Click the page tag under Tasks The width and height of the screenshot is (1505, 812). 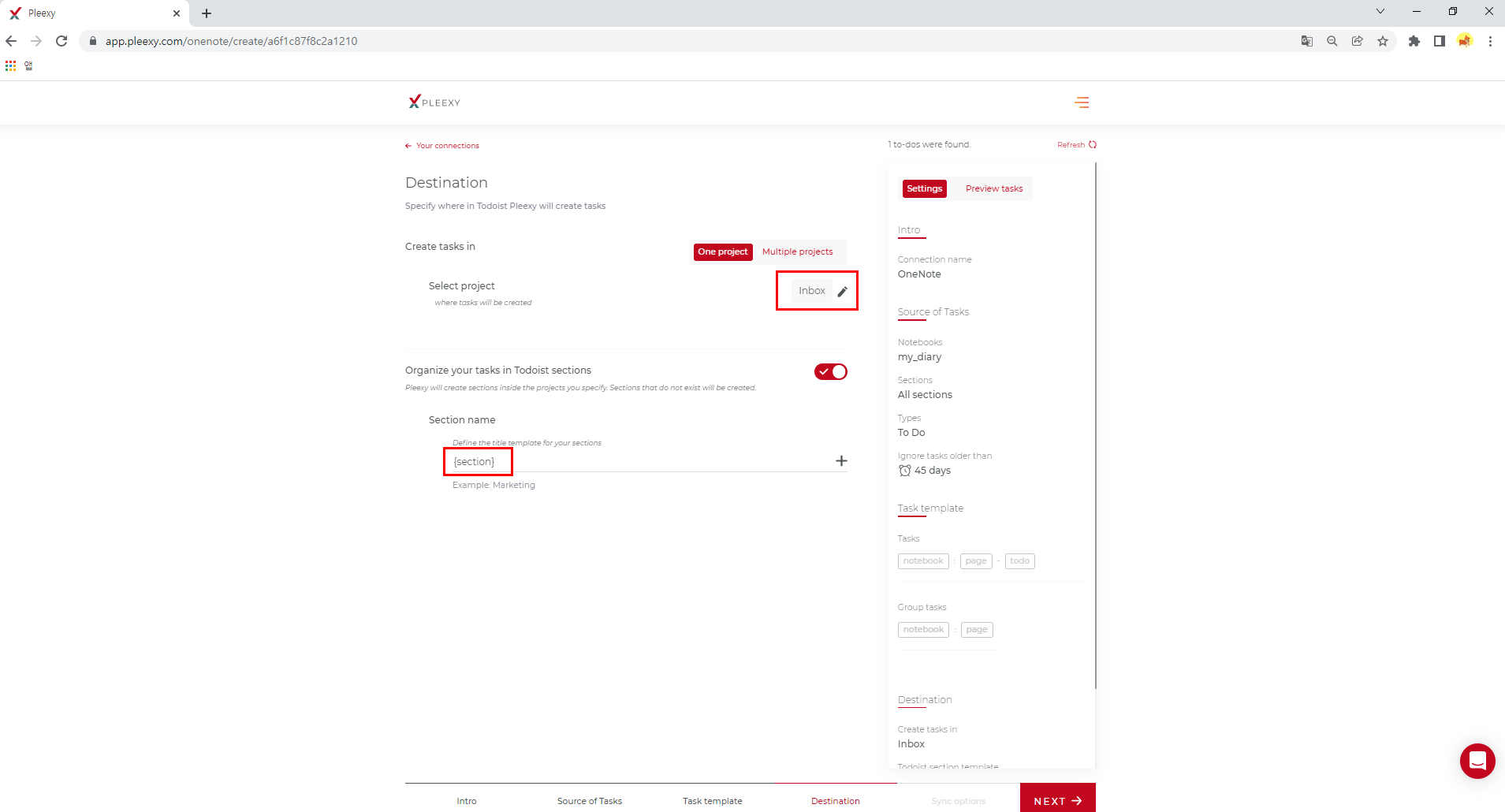coord(976,561)
